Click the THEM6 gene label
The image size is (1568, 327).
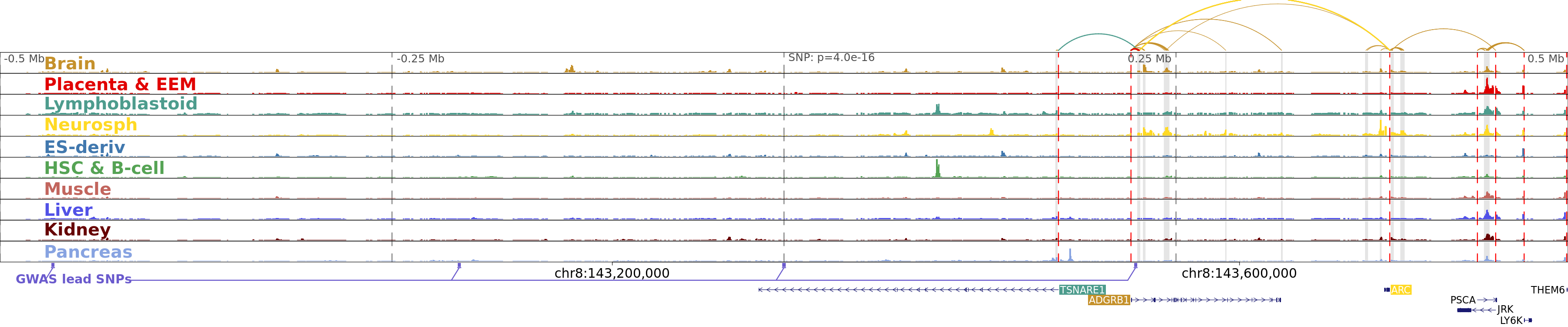1548,290
